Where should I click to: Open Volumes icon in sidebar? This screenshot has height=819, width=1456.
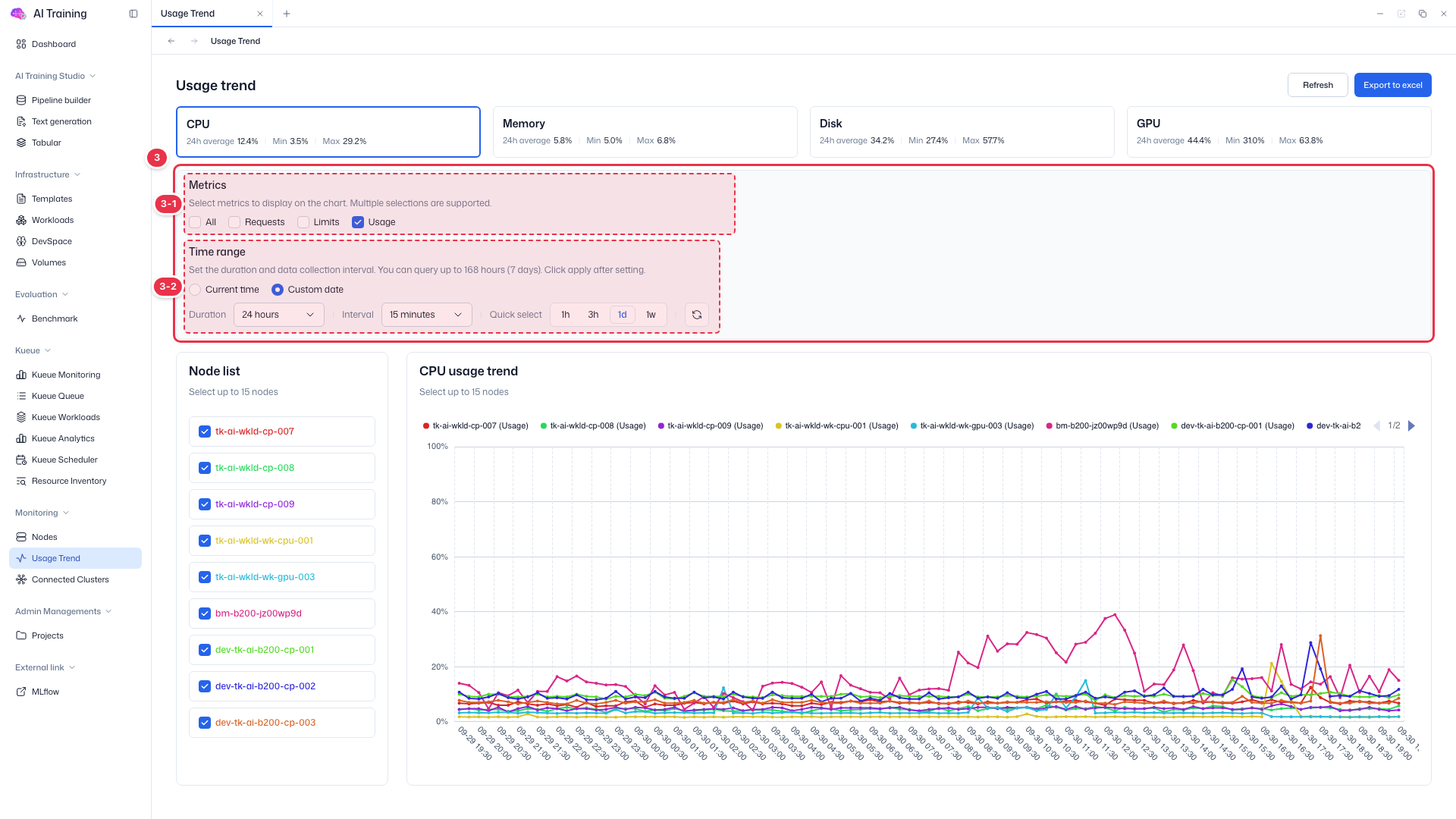pyautogui.click(x=21, y=262)
